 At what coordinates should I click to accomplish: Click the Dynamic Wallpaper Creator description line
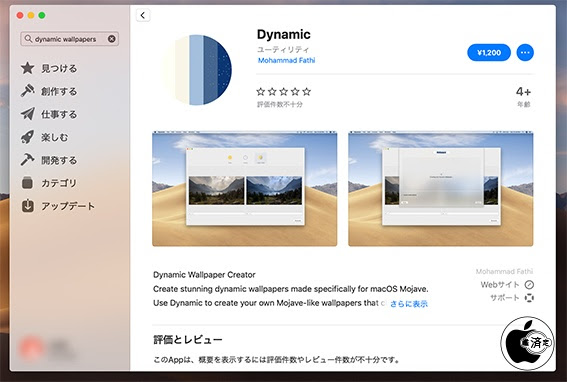pyautogui.click(x=204, y=275)
